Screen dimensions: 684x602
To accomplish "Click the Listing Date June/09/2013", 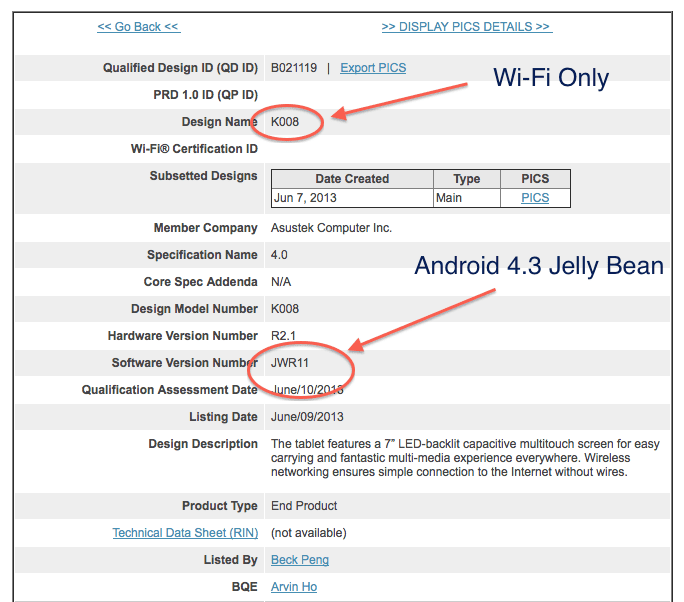I will point(307,417).
